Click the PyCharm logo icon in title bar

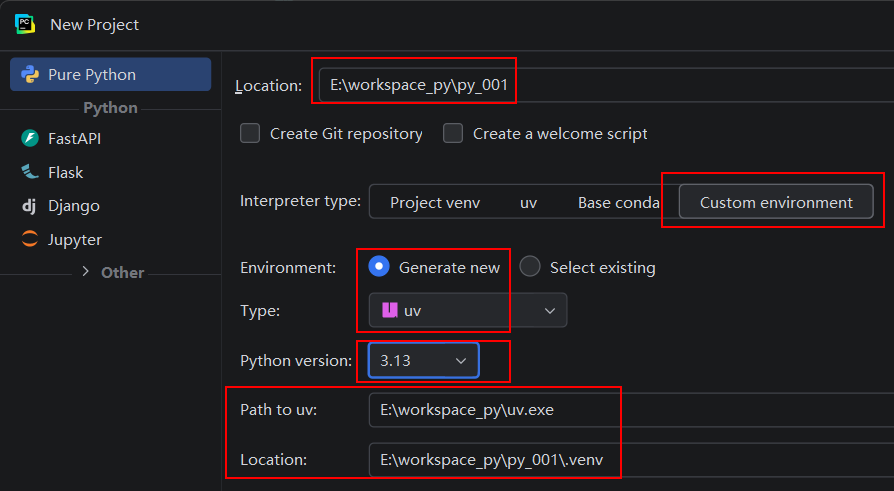coord(25,25)
